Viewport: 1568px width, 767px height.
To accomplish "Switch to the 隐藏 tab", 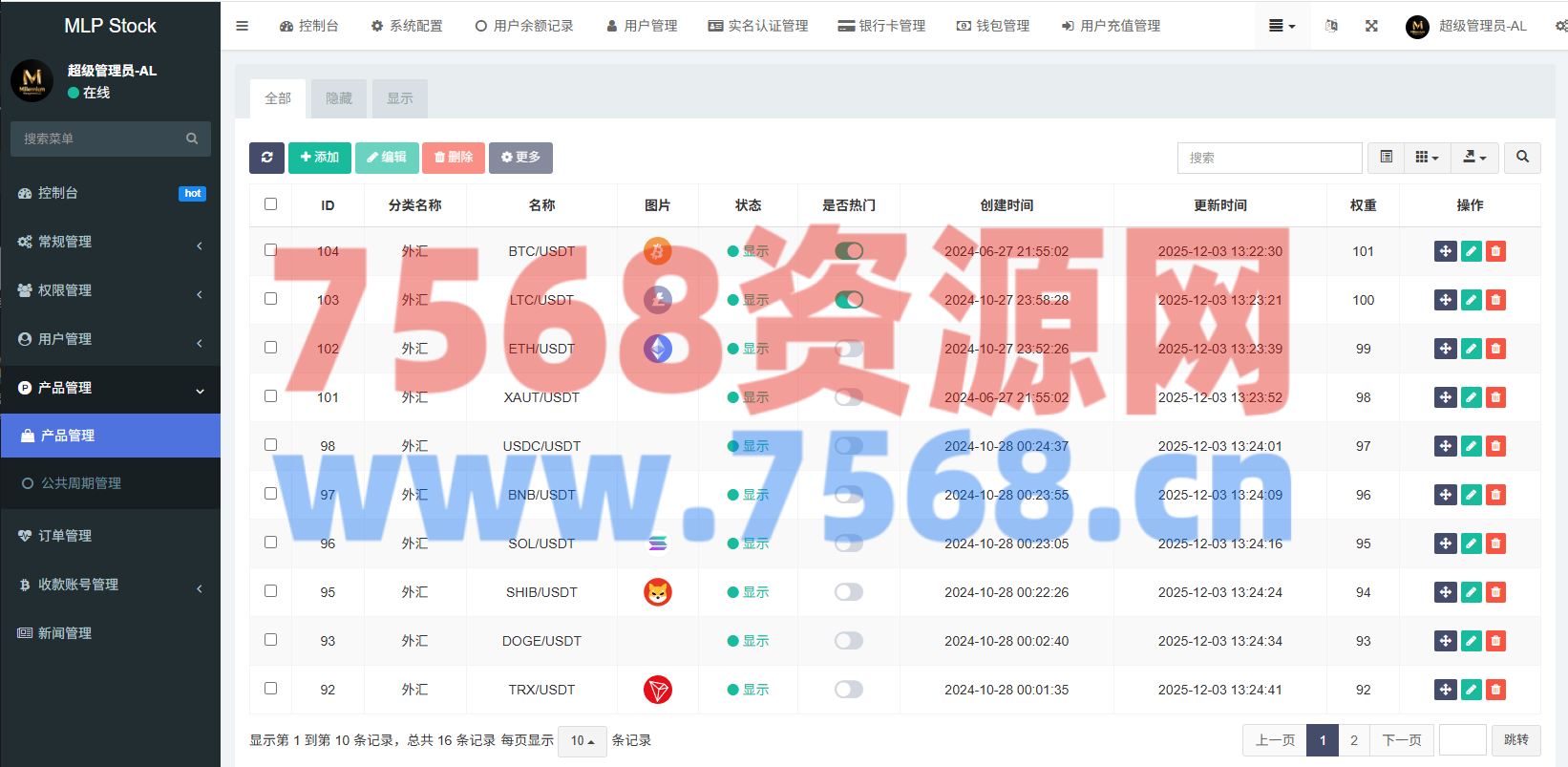I will (339, 98).
